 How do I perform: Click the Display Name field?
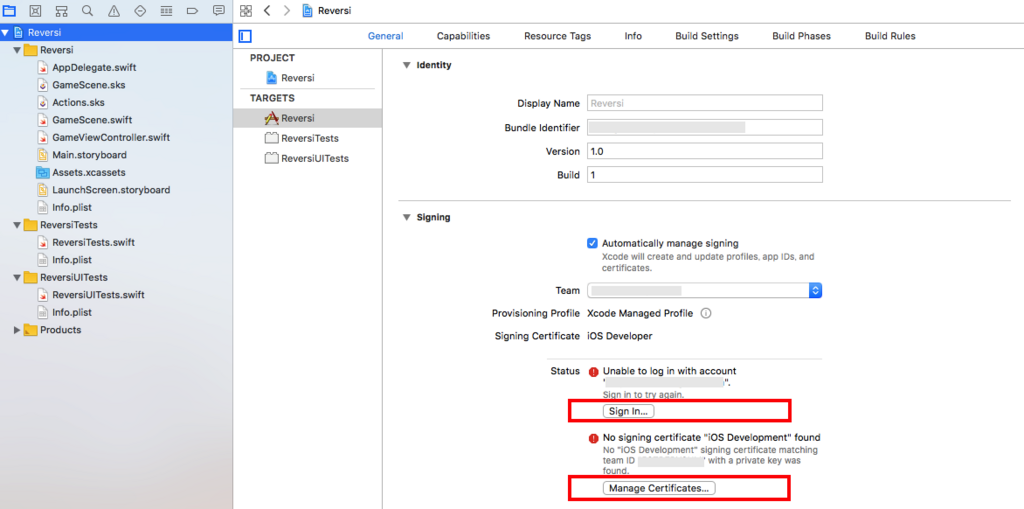pyautogui.click(x=705, y=103)
